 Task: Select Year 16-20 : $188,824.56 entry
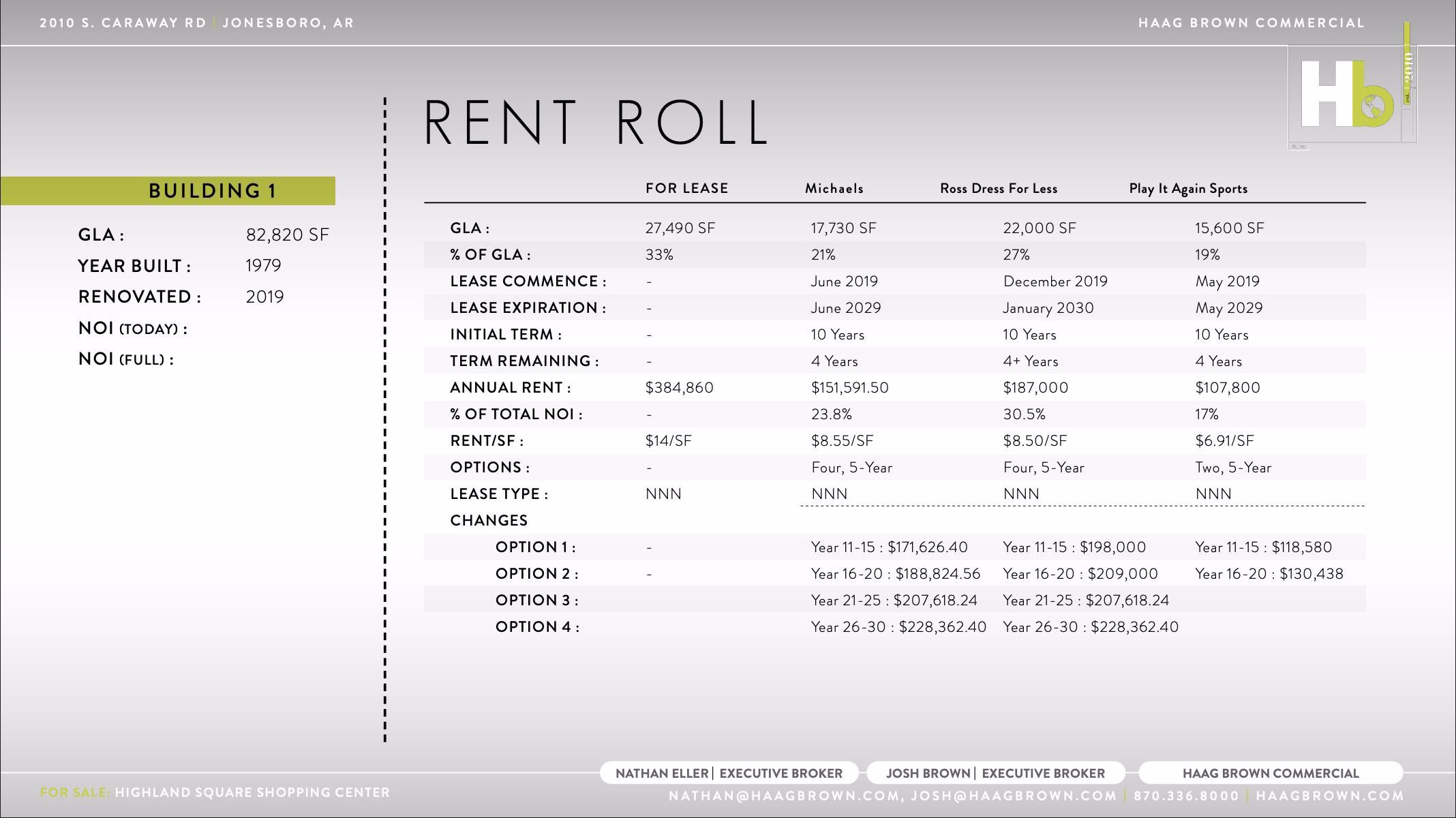[x=895, y=574]
